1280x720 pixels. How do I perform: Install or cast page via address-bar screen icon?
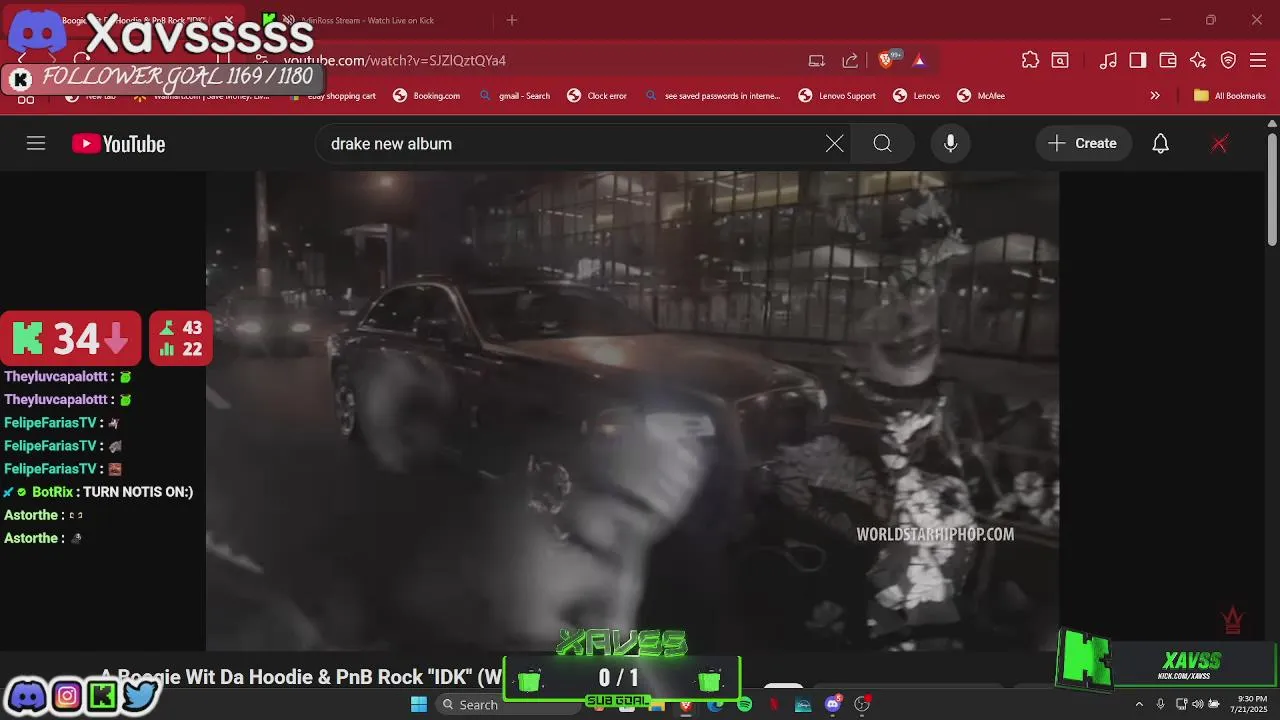[817, 60]
